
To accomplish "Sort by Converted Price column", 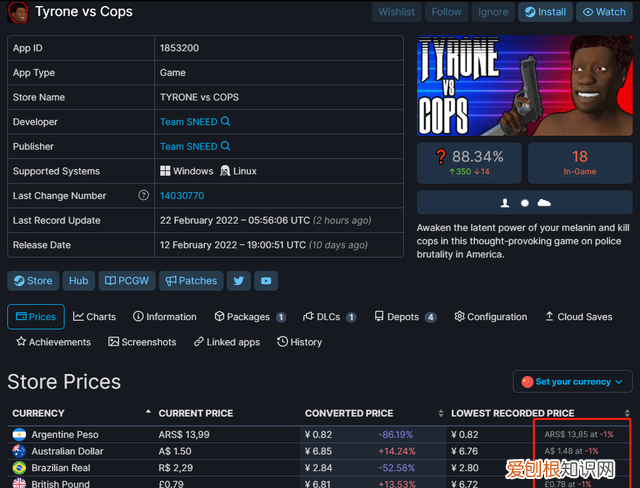I will [348, 413].
